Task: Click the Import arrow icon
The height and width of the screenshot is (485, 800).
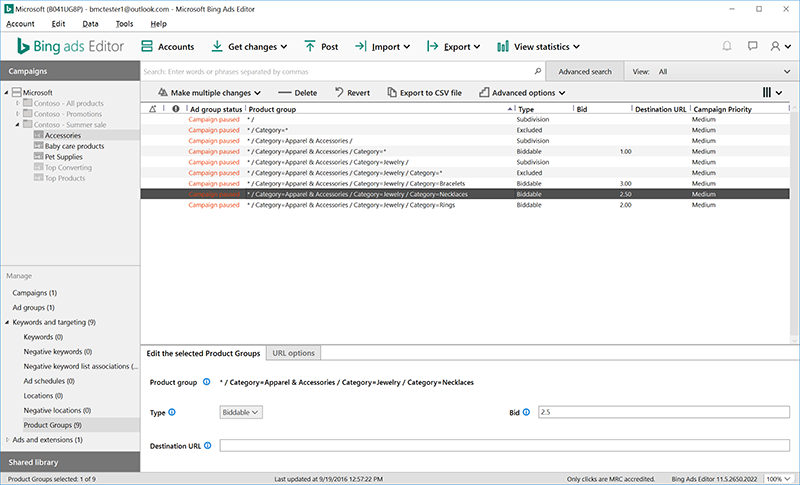Action: tap(361, 46)
